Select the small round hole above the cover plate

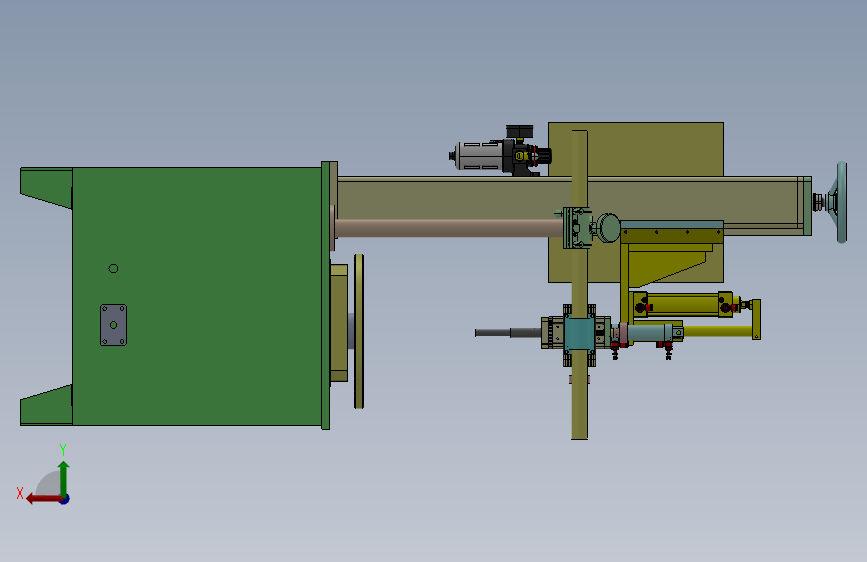[113, 268]
